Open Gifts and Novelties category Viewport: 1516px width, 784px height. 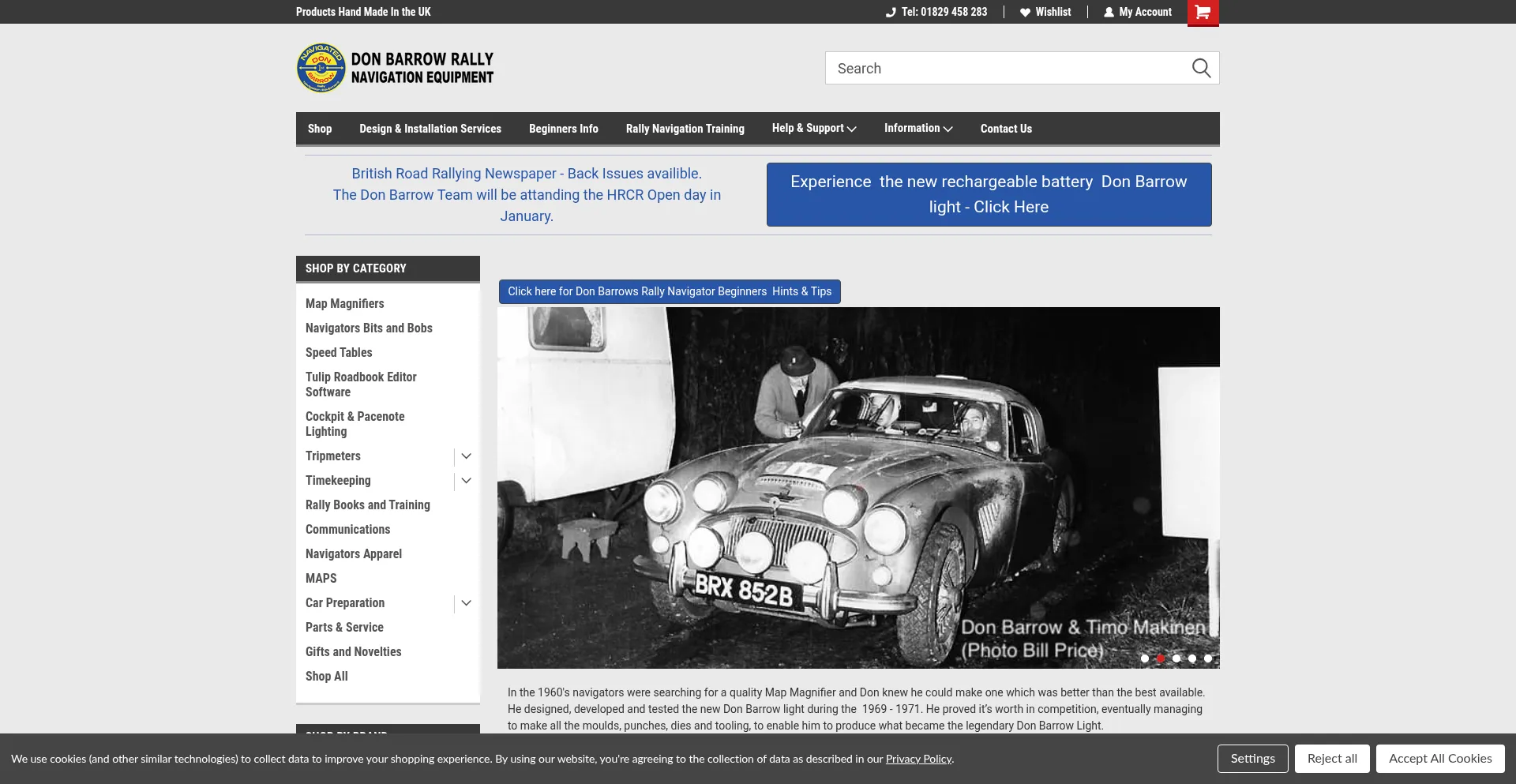tap(354, 652)
